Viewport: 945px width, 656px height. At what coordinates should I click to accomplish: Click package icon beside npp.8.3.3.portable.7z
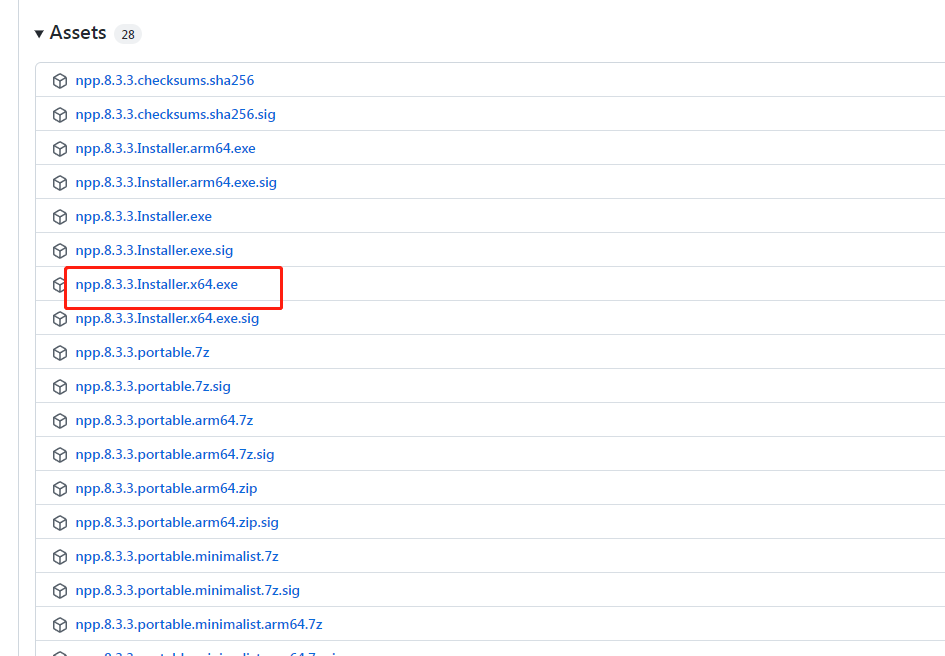click(60, 353)
